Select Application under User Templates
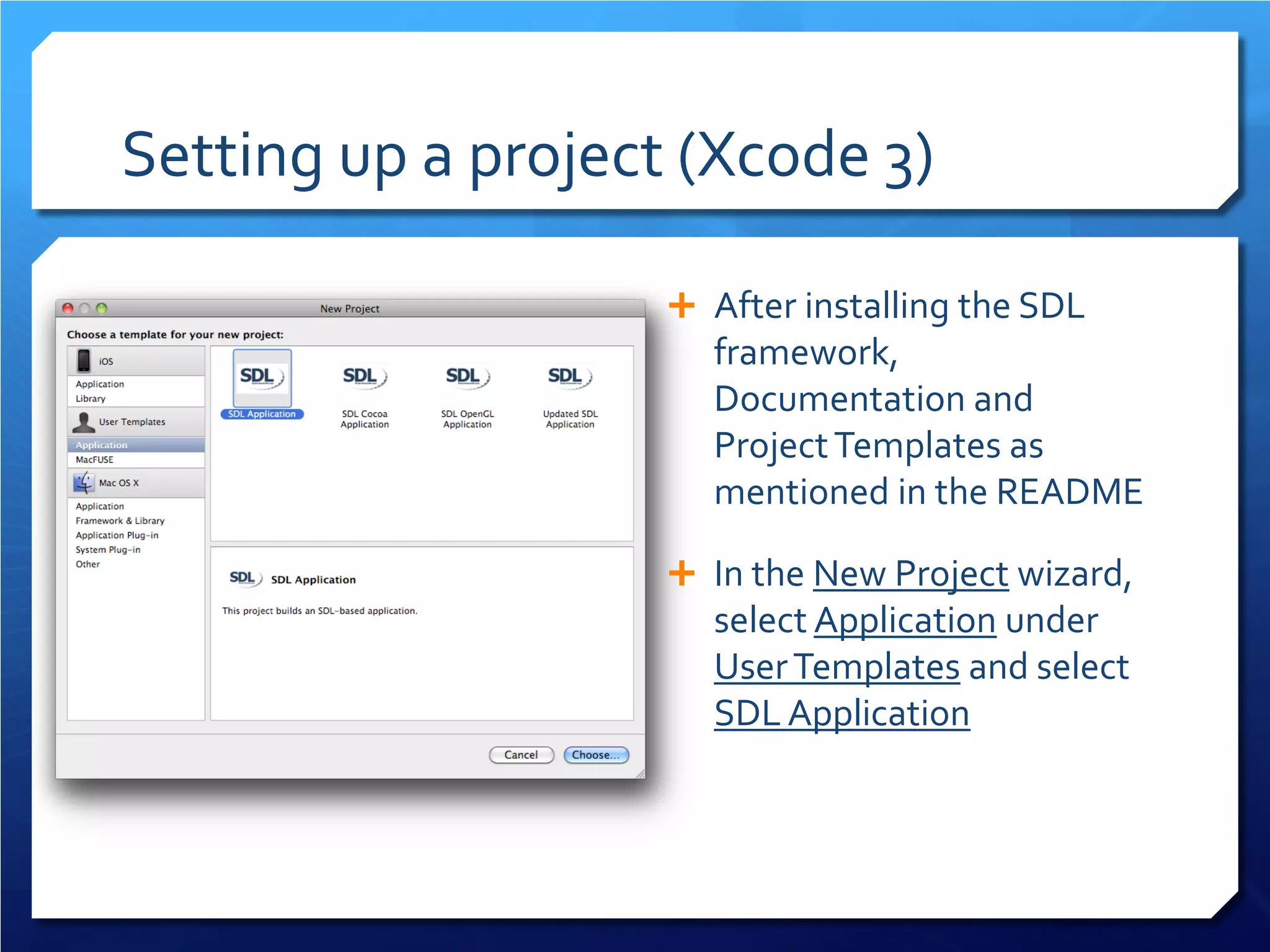This screenshot has width=1270, height=952. 102,445
